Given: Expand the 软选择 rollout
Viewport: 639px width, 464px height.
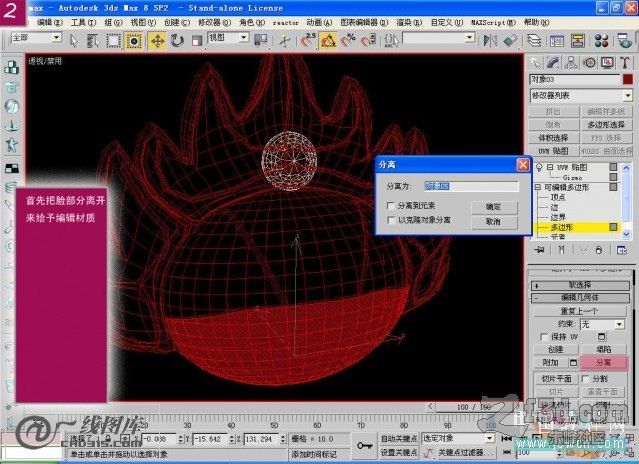Looking at the screenshot, I should (x=580, y=285).
